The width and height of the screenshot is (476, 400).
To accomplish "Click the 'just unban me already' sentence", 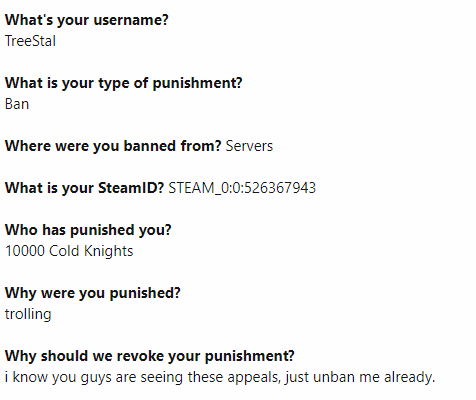I will 360,377.
